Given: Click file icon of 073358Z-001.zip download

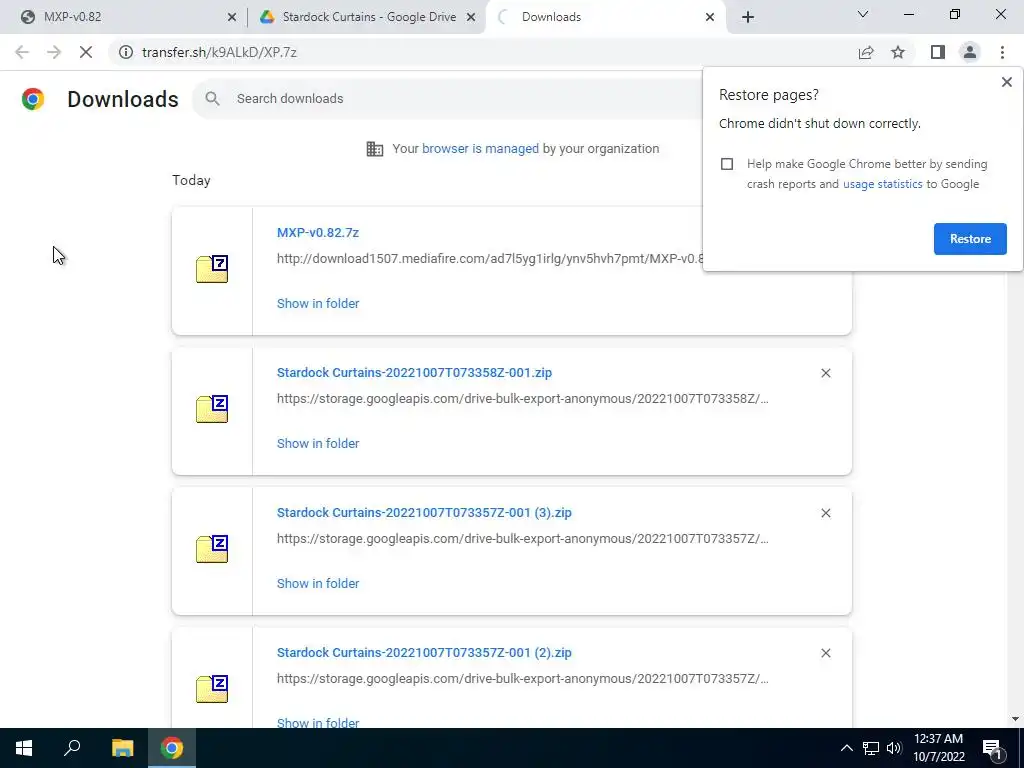Looking at the screenshot, I should click(x=212, y=409).
